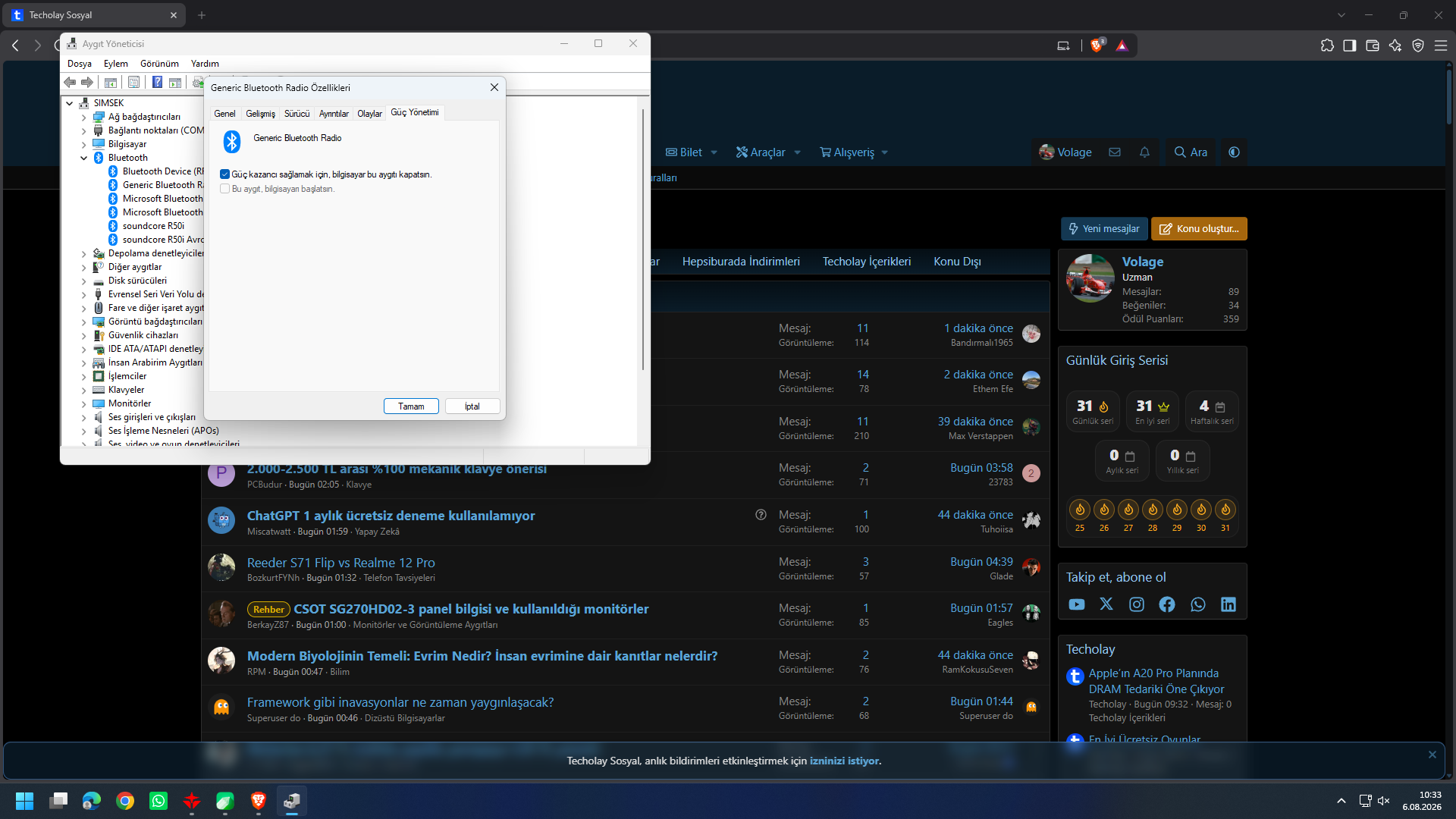Image resolution: width=1456 pixels, height=819 pixels.
Task: Toggle the browser sidebar panel icon
Action: pyautogui.click(x=1350, y=45)
